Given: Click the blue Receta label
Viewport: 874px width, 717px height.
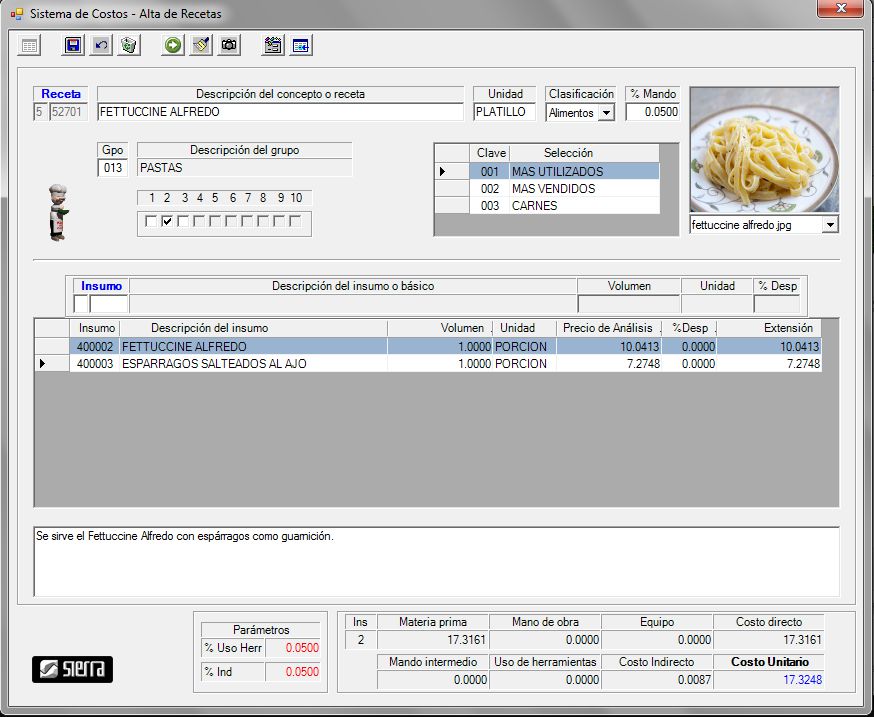Looking at the screenshot, I should (x=61, y=94).
